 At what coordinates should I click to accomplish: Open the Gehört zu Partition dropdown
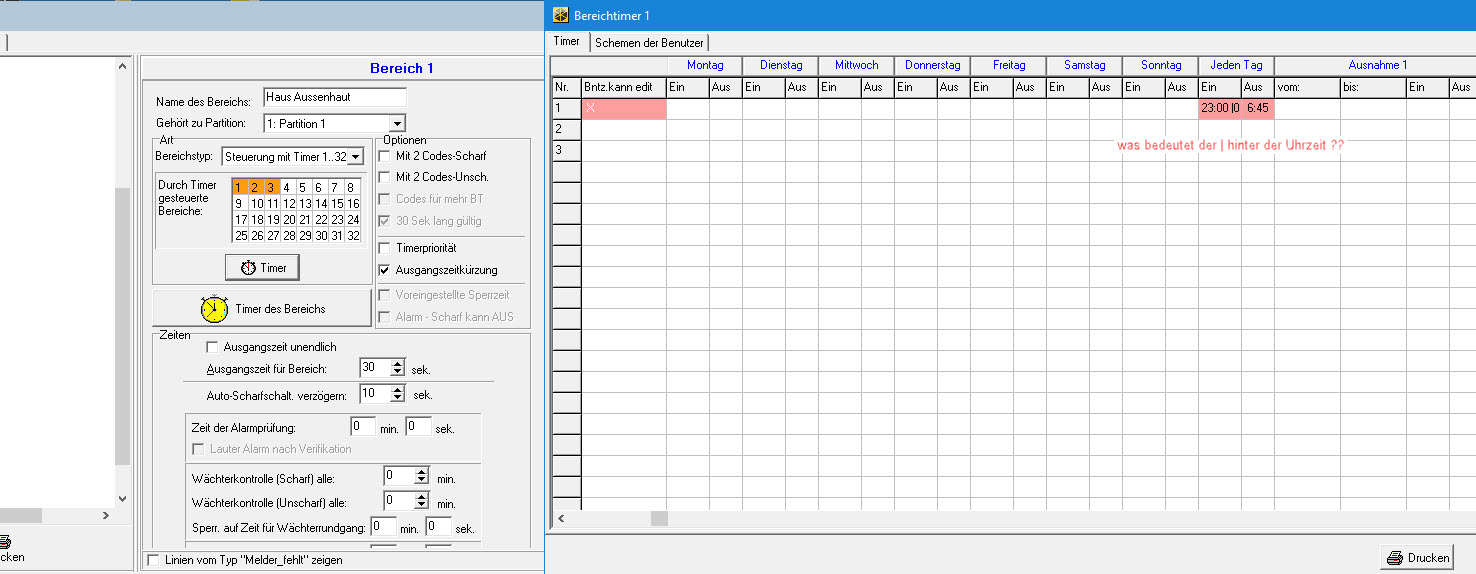397,124
